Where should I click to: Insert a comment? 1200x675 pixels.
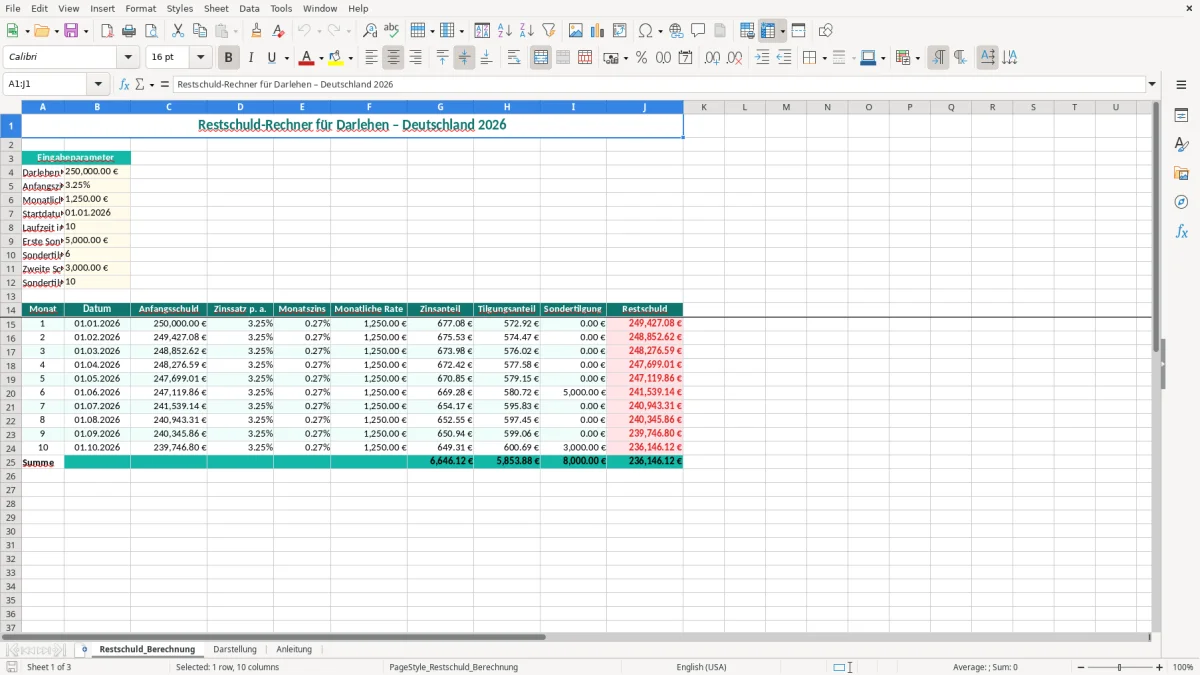pyautogui.click(x=698, y=31)
